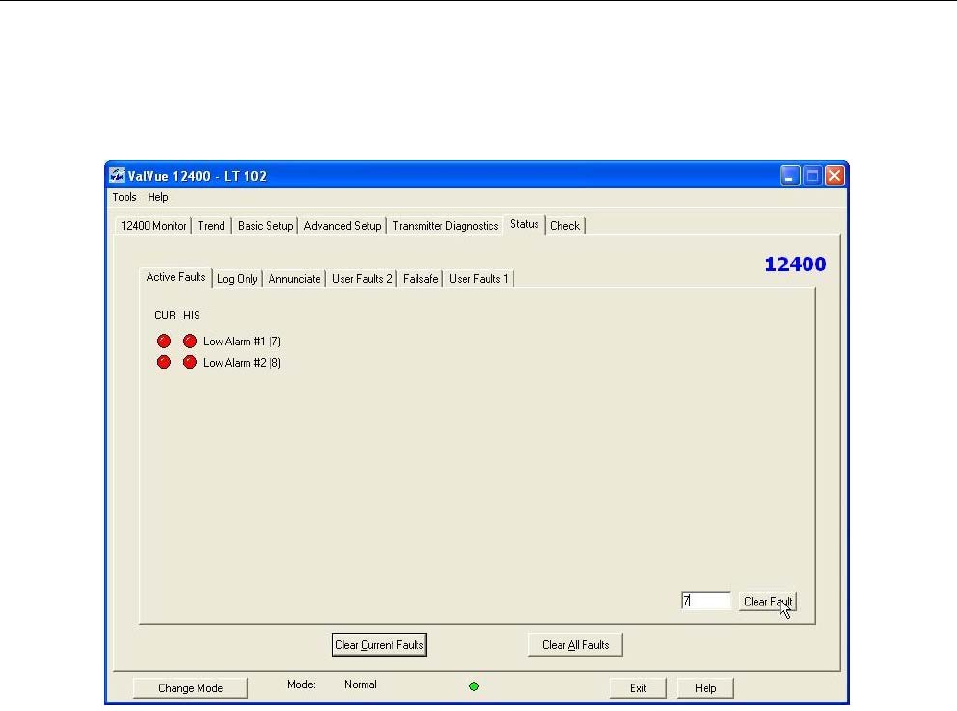The image size is (957, 711).
Task: Close the ValVue 12400 window
Action: point(834,176)
